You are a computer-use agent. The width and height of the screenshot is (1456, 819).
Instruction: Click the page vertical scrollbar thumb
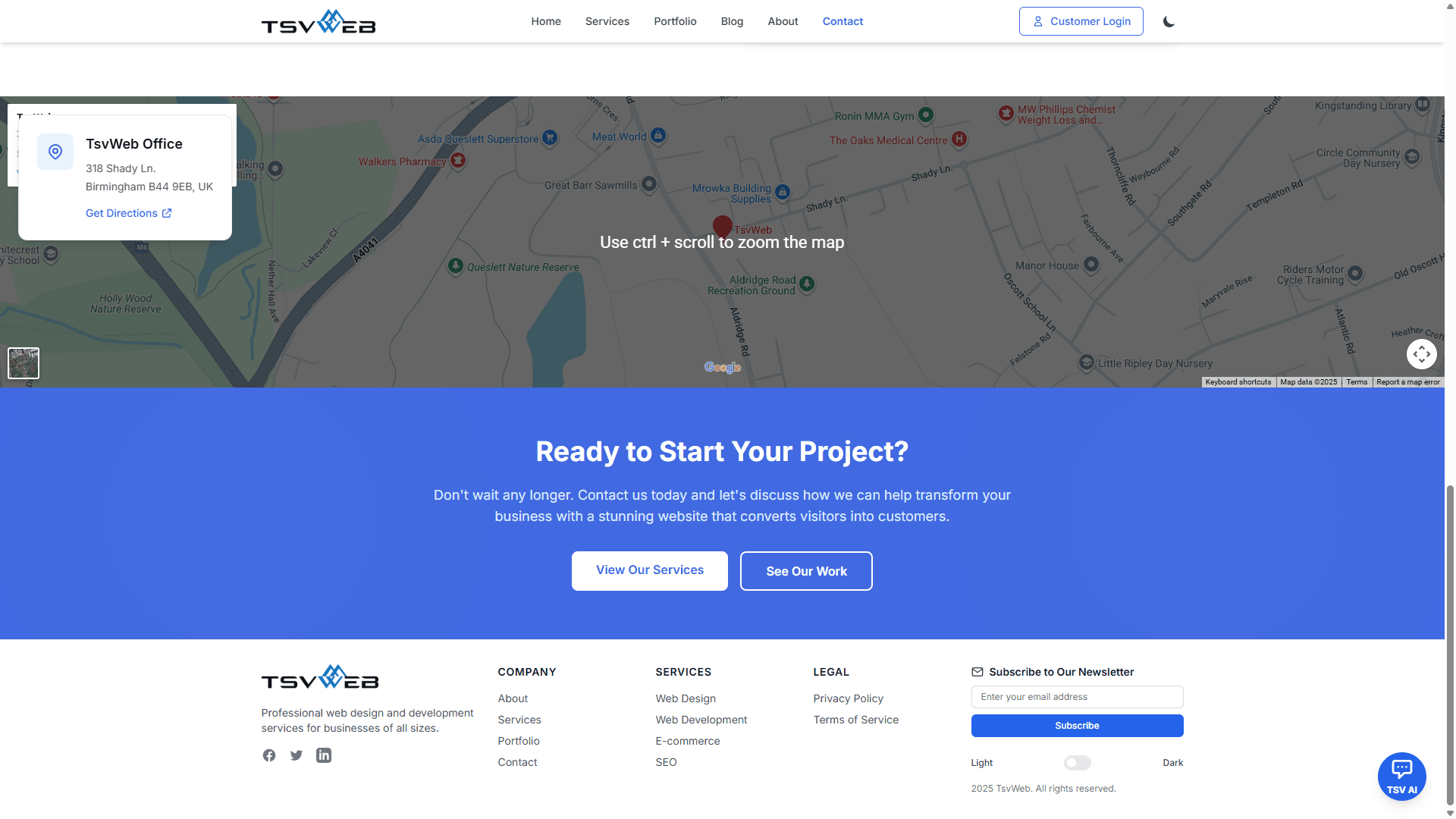tap(1450, 645)
